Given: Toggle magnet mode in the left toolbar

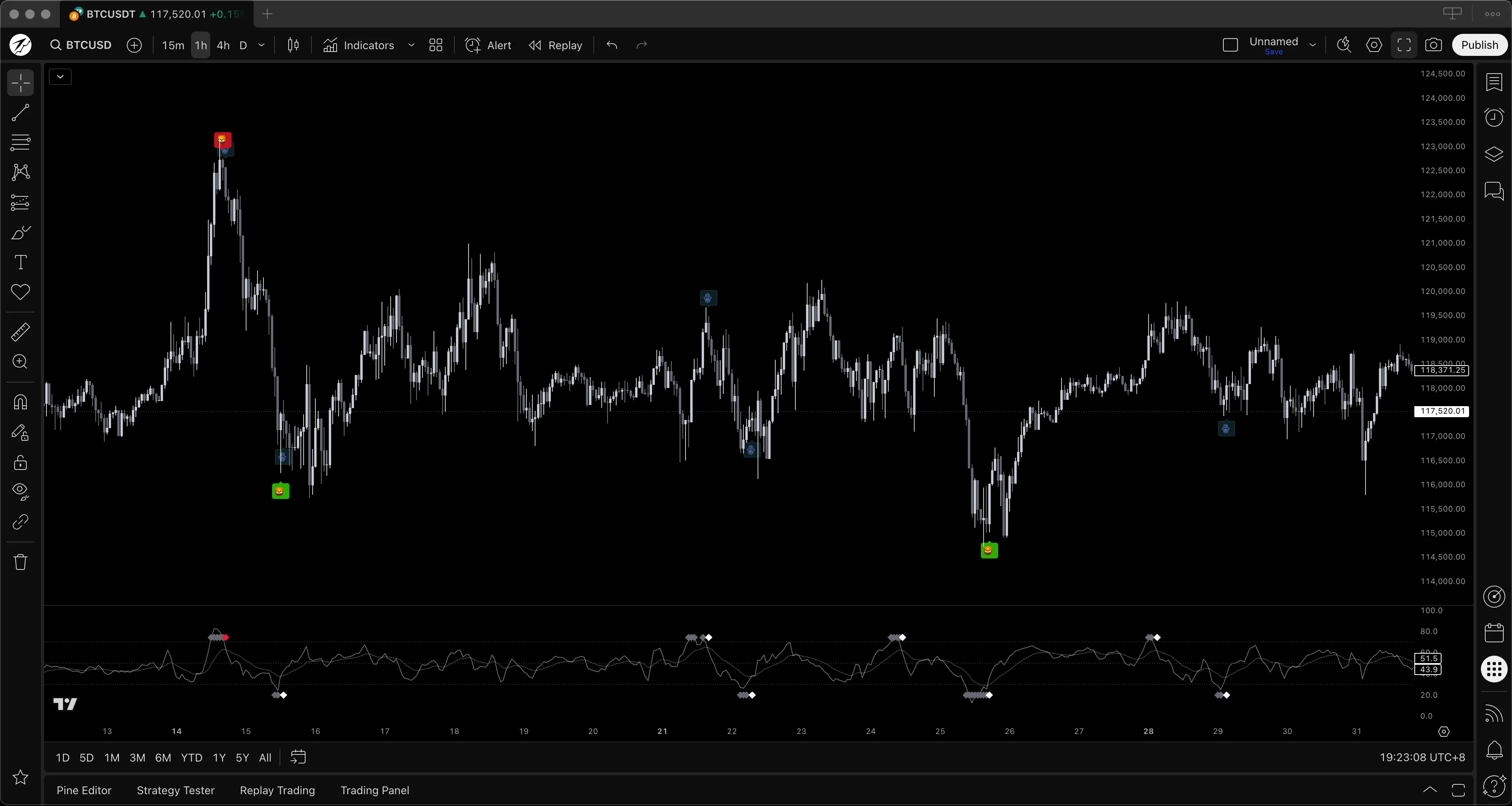Looking at the screenshot, I should coord(20,403).
